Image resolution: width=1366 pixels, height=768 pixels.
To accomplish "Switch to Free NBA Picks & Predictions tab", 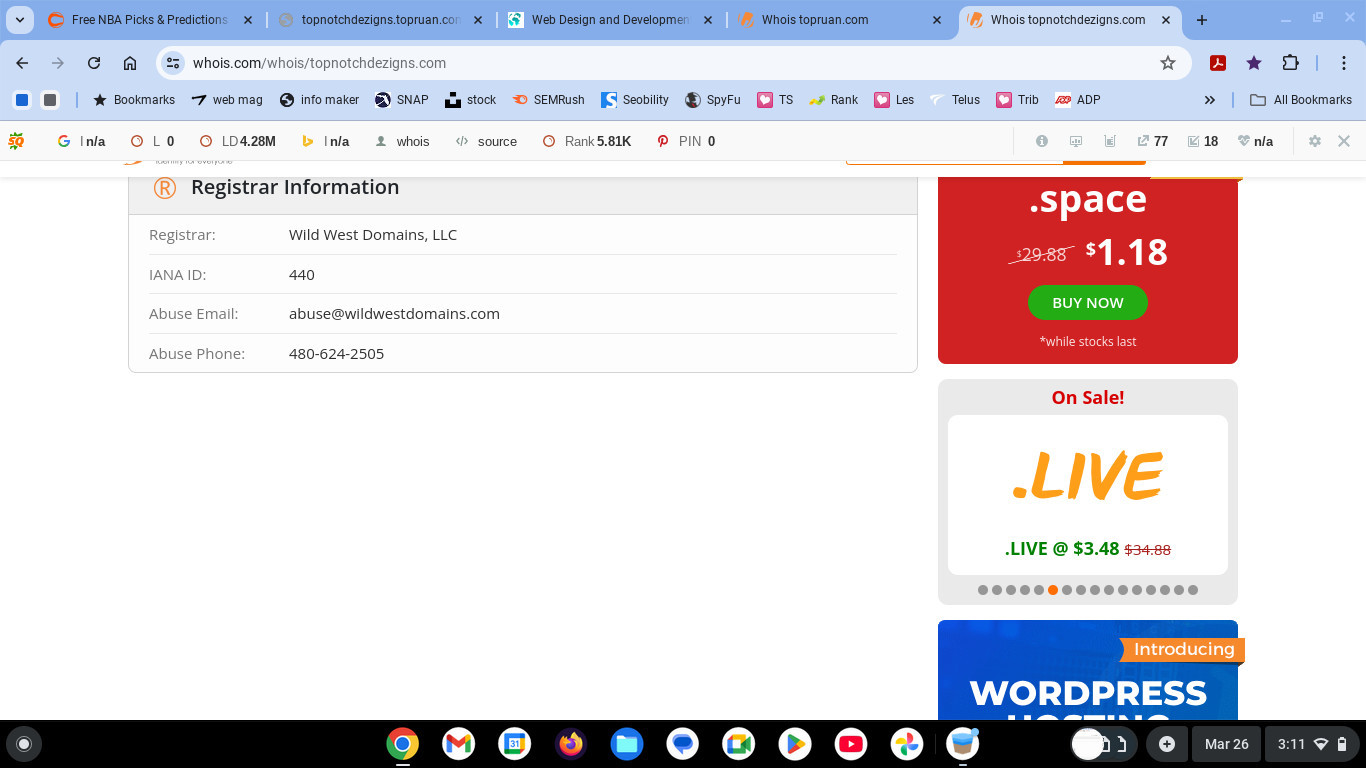I will point(148,20).
